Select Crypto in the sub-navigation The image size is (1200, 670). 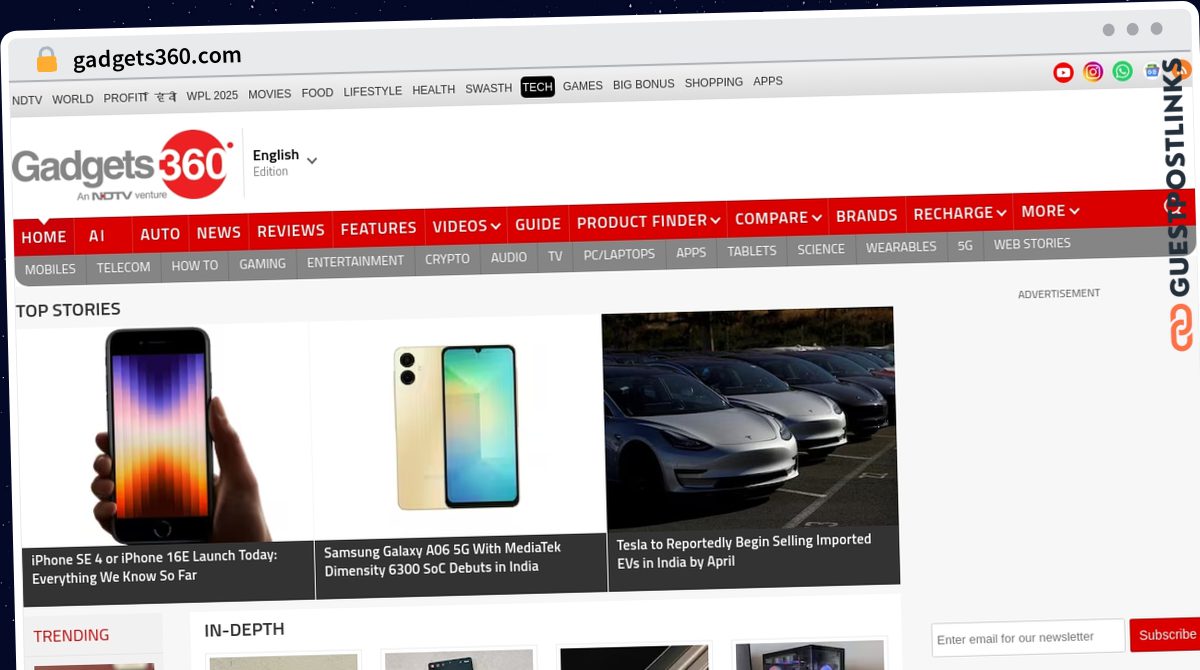click(x=447, y=259)
